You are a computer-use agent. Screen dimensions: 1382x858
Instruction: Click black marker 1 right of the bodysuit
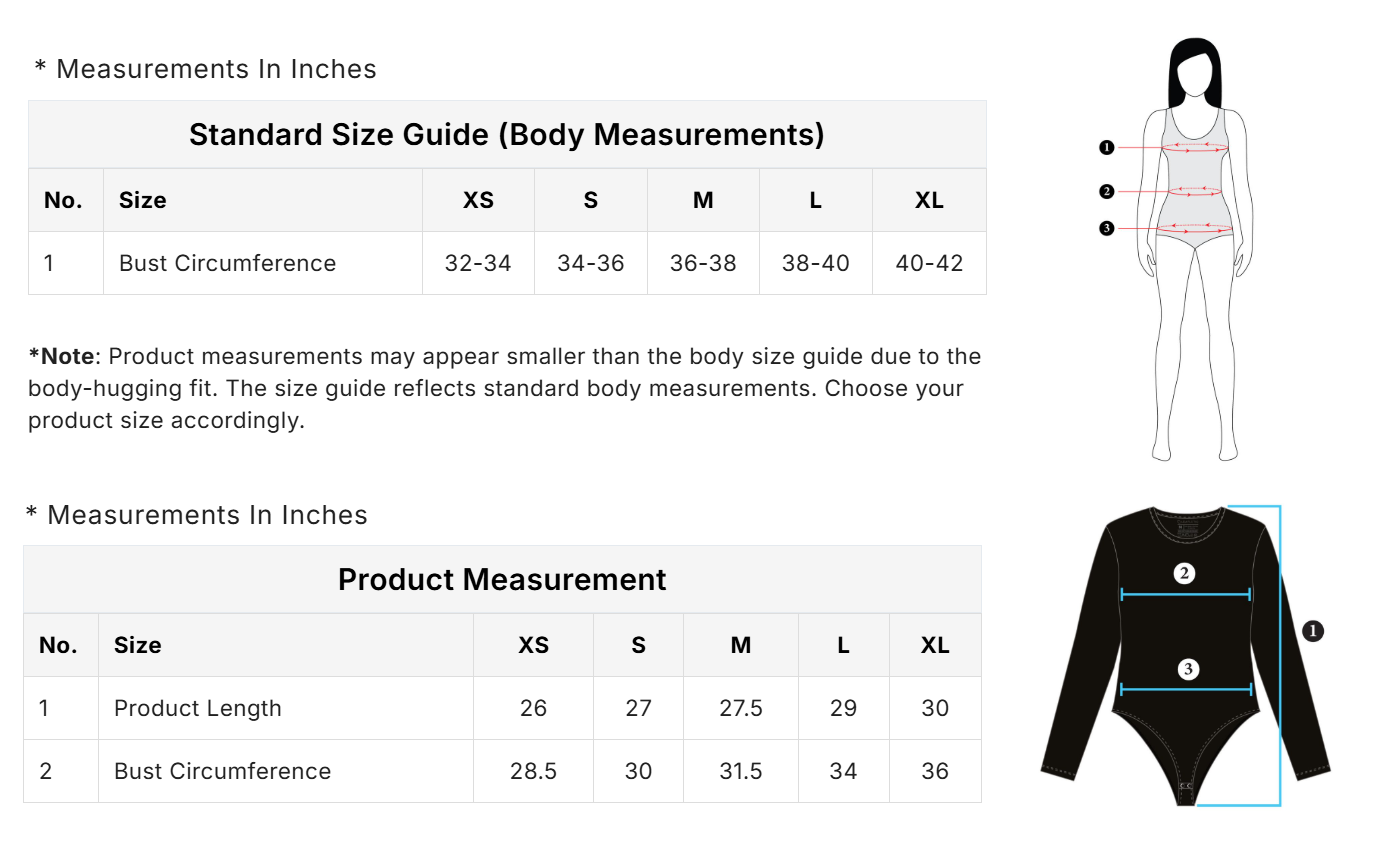1314,630
